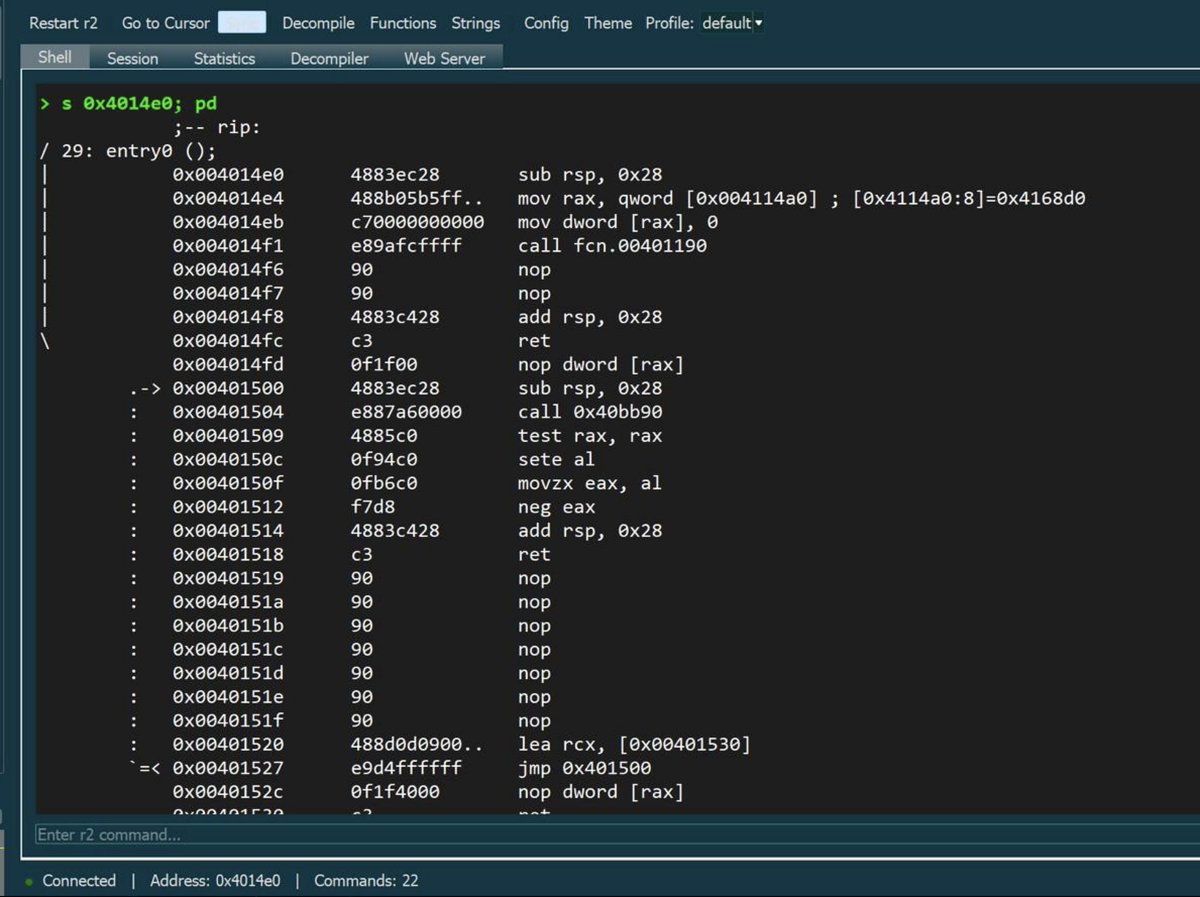Open the Theme menu

click(x=608, y=22)
